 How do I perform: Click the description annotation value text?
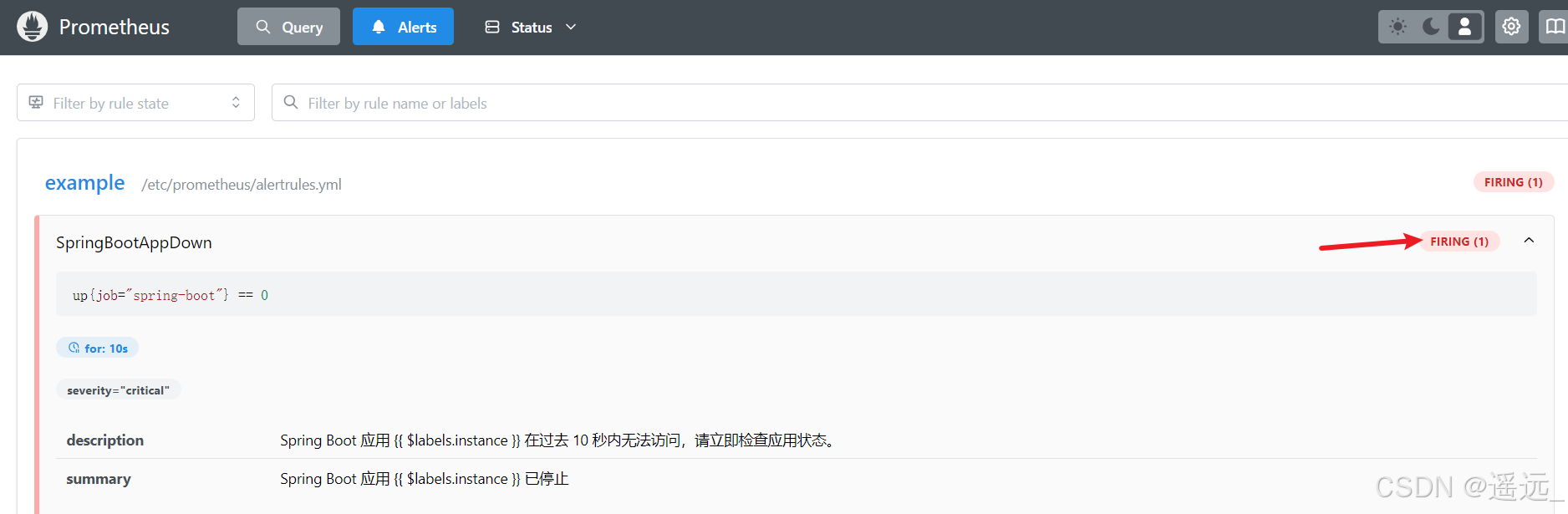(x=558, y=440)
